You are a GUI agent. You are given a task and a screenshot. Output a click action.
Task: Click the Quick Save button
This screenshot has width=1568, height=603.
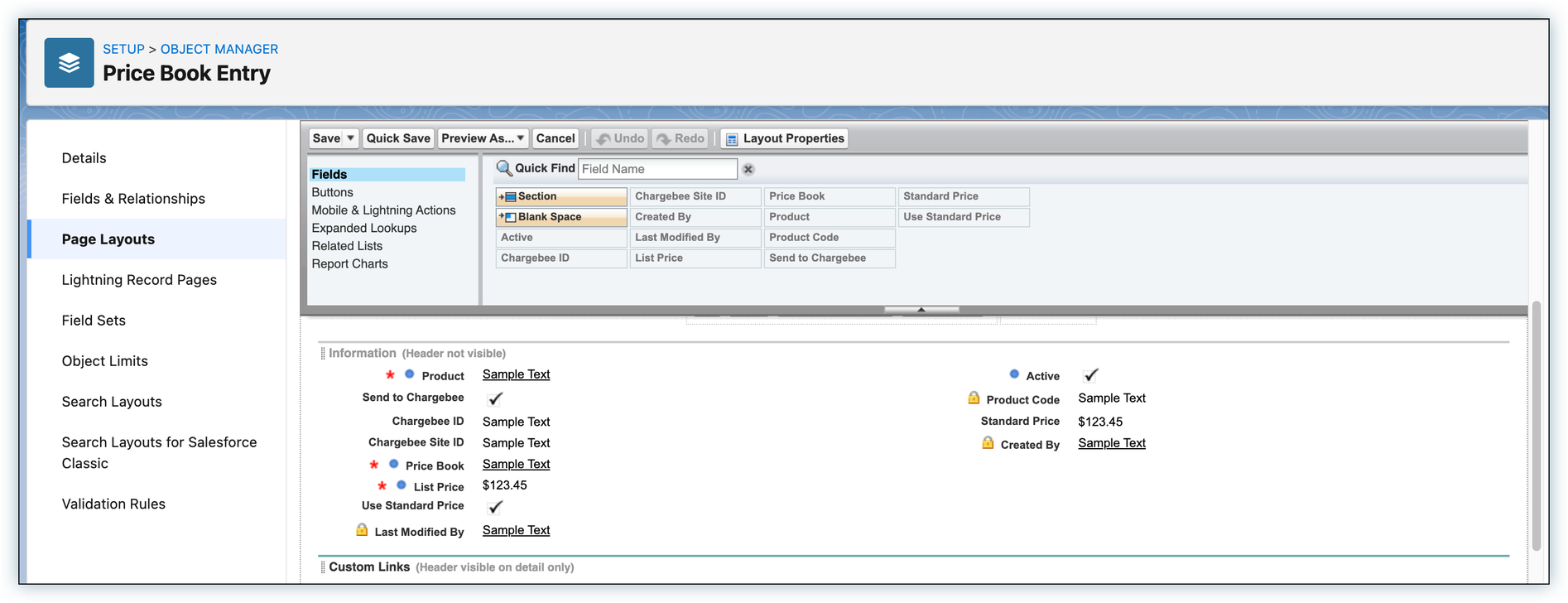(x=398, y=138)
